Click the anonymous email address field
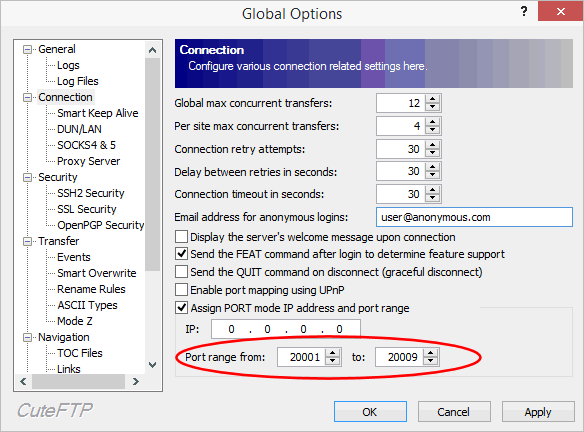 point(474,217)
